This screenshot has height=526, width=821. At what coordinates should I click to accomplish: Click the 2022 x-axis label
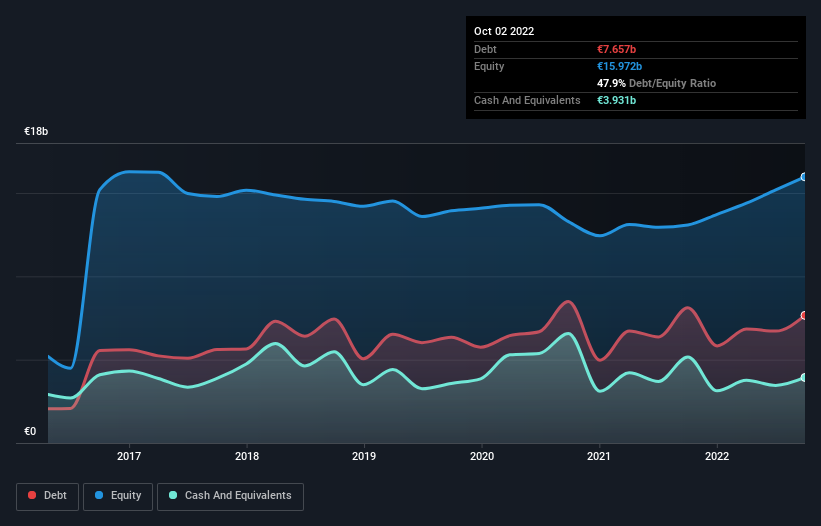point(717,456)
